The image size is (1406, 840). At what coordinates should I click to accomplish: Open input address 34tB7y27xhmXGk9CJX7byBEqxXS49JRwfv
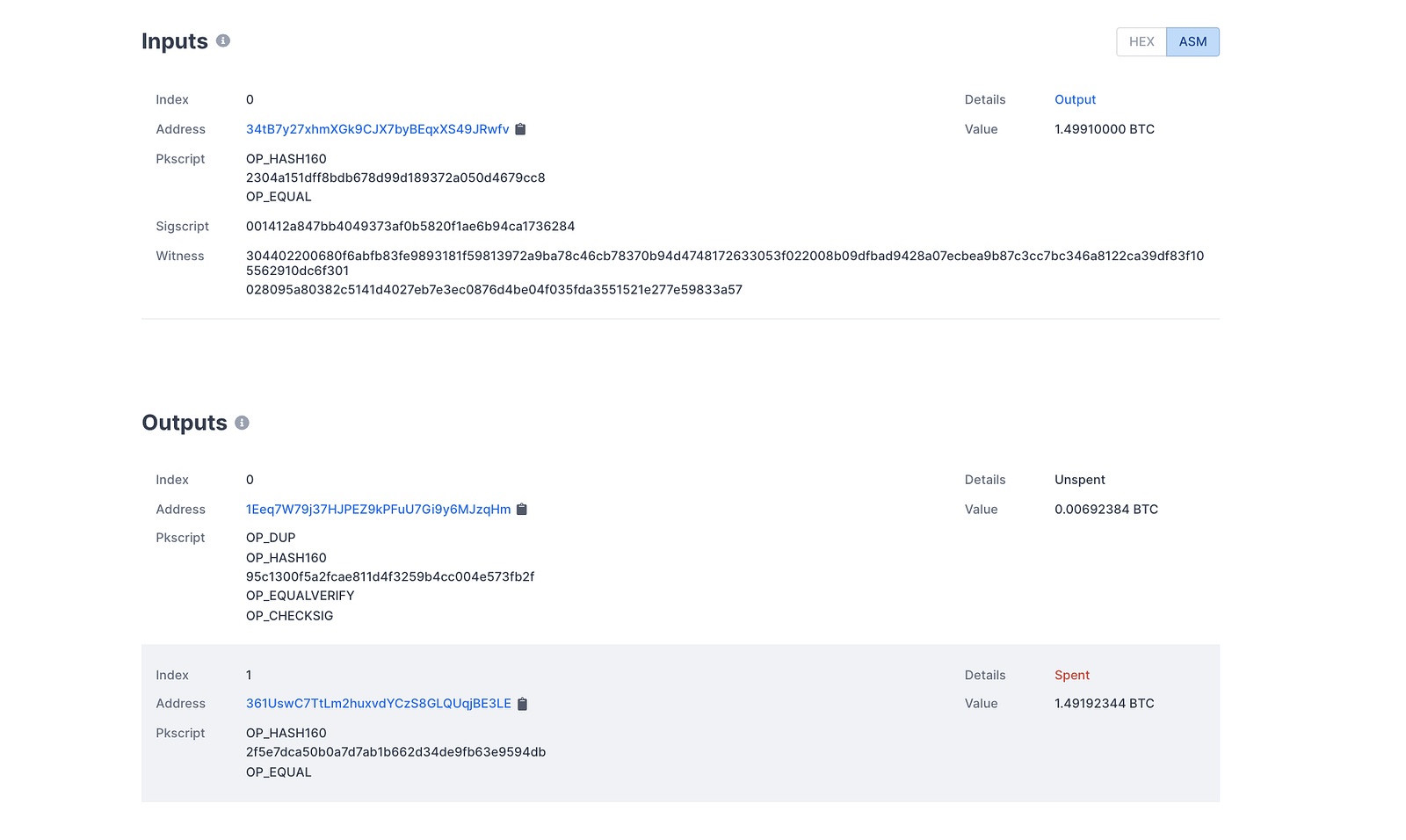click(x=377, y=129)
